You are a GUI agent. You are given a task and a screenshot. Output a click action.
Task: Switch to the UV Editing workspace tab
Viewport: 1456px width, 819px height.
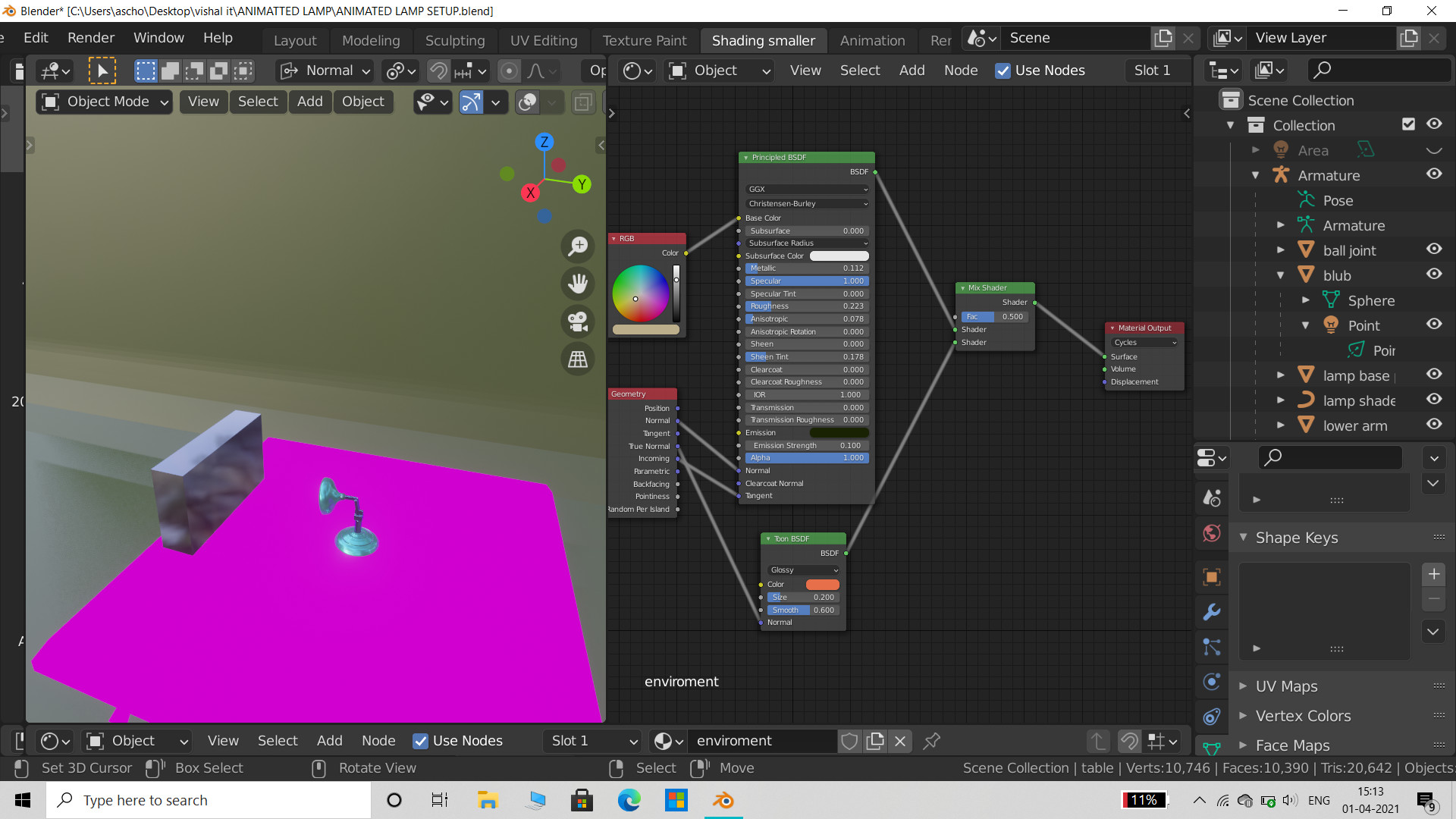543,40
